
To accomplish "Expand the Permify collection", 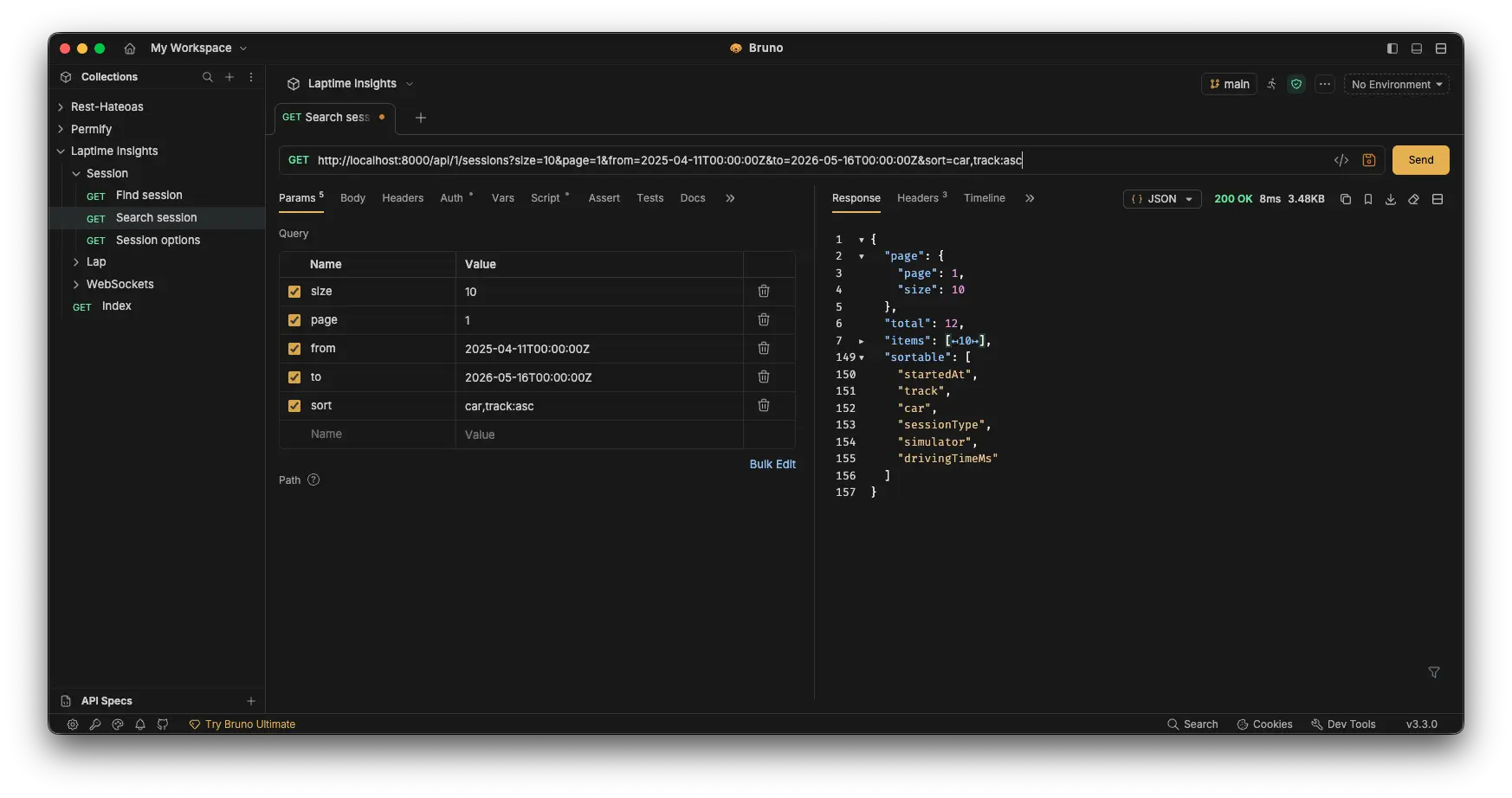I will (x=61, y=130).
